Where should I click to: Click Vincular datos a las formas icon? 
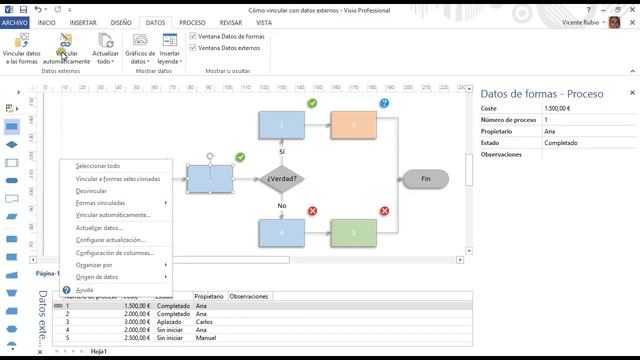(21, 41)
